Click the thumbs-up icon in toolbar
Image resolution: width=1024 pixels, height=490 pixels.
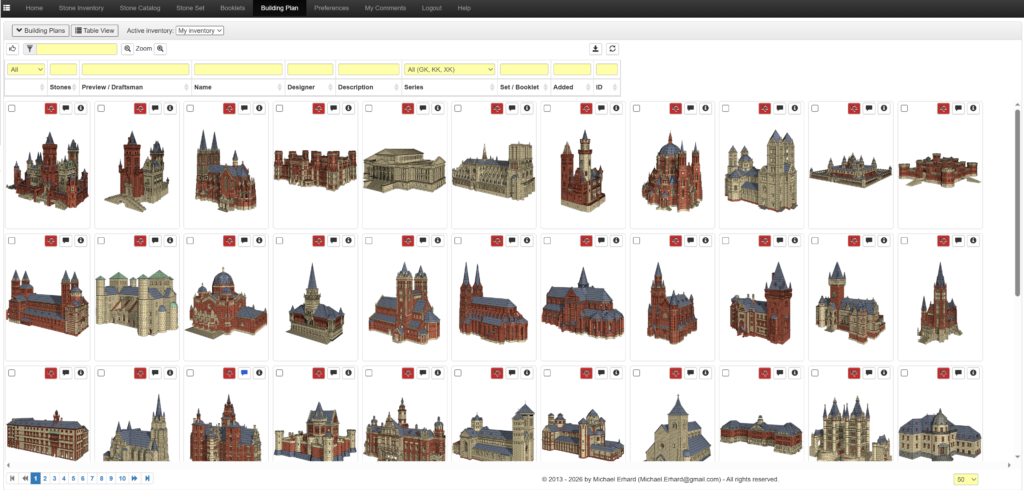12,48
